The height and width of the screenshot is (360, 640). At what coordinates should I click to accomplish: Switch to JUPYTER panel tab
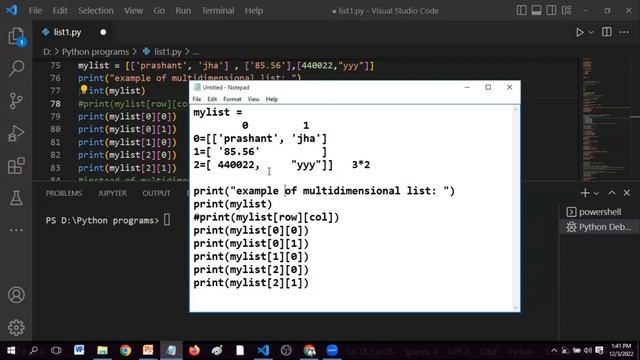pyautogui.click(x=112, y=193)
